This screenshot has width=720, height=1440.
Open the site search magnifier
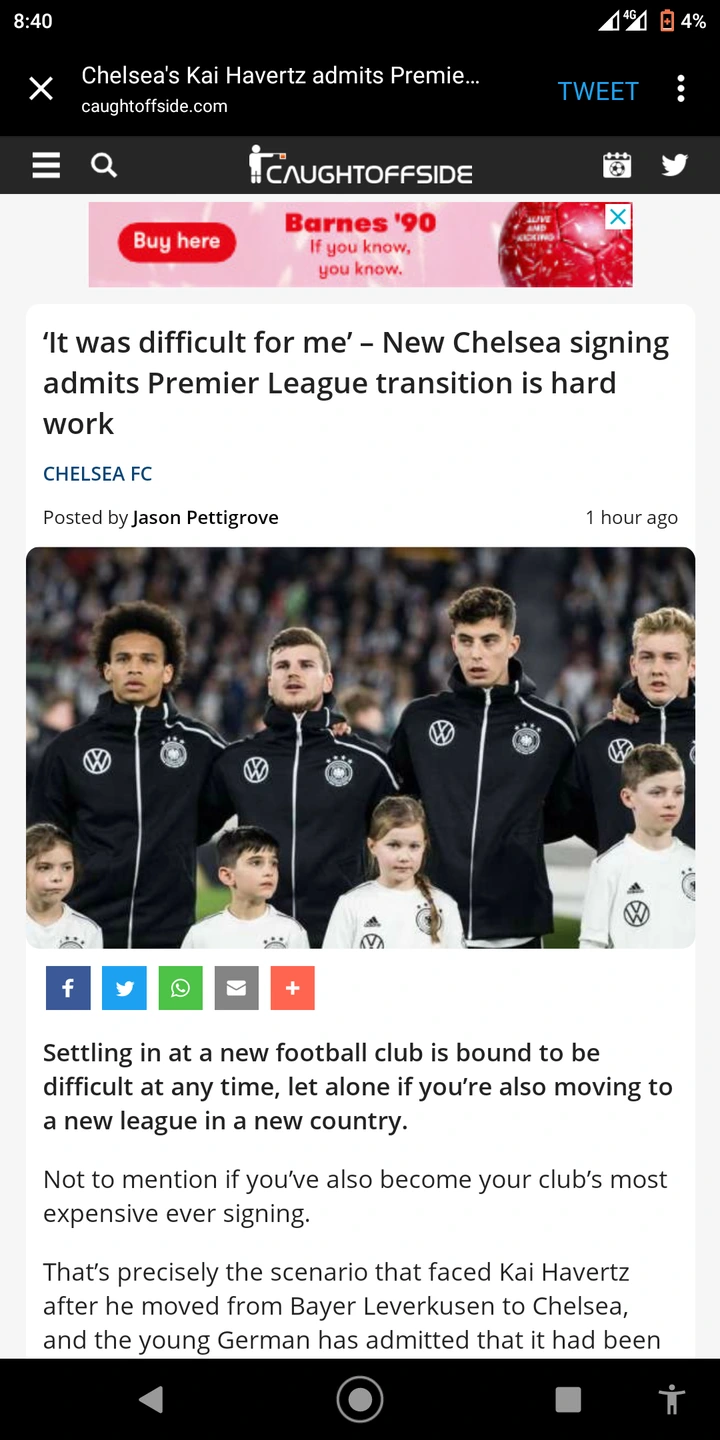pos(104,165)
